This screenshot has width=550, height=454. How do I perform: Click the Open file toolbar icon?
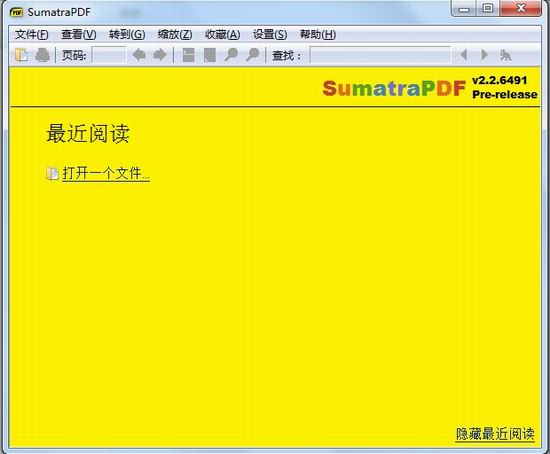pos(21,55)
